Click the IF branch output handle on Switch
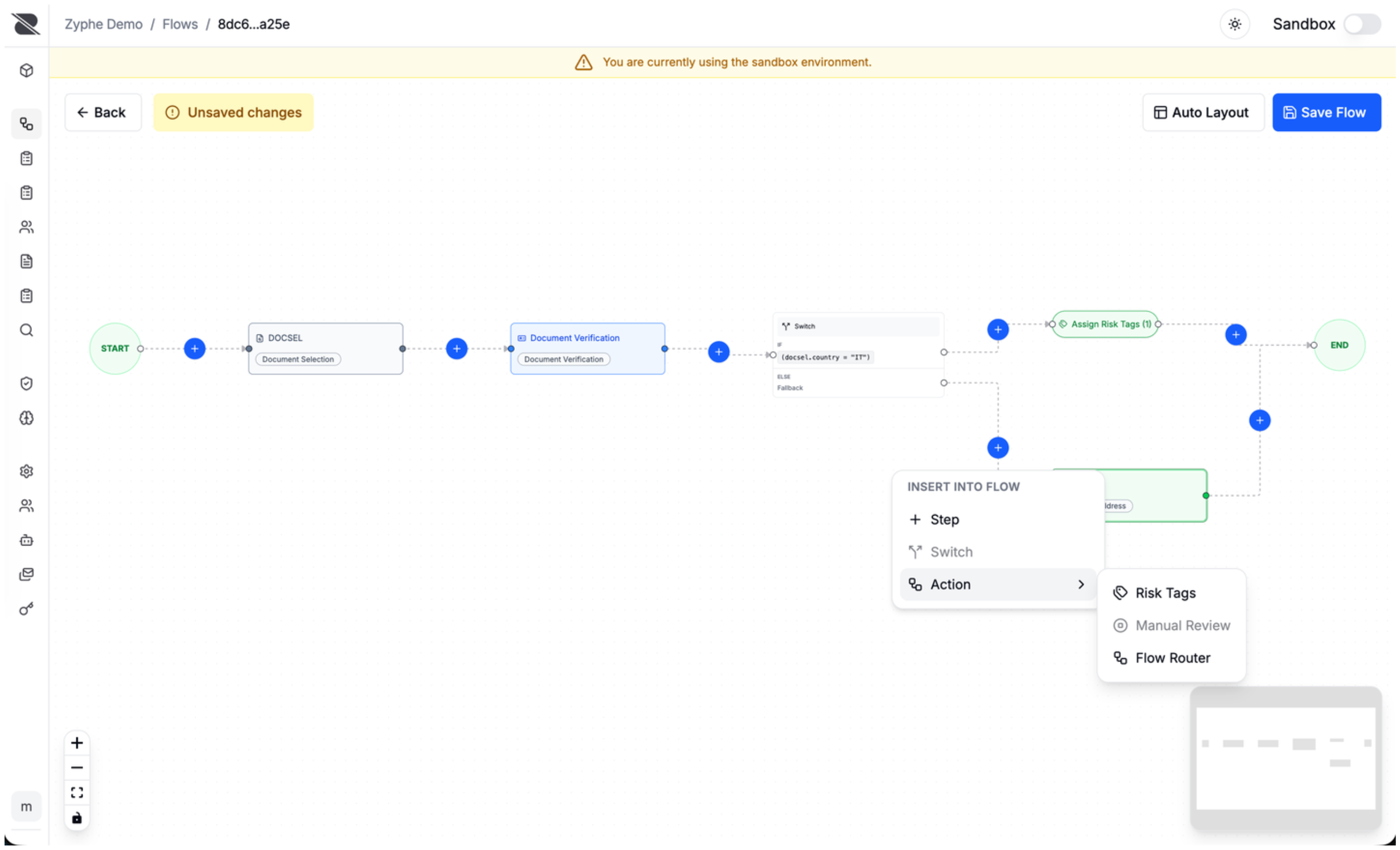Image resolution: width=1400 pixels, height=850 pixels. pos(944,353)
